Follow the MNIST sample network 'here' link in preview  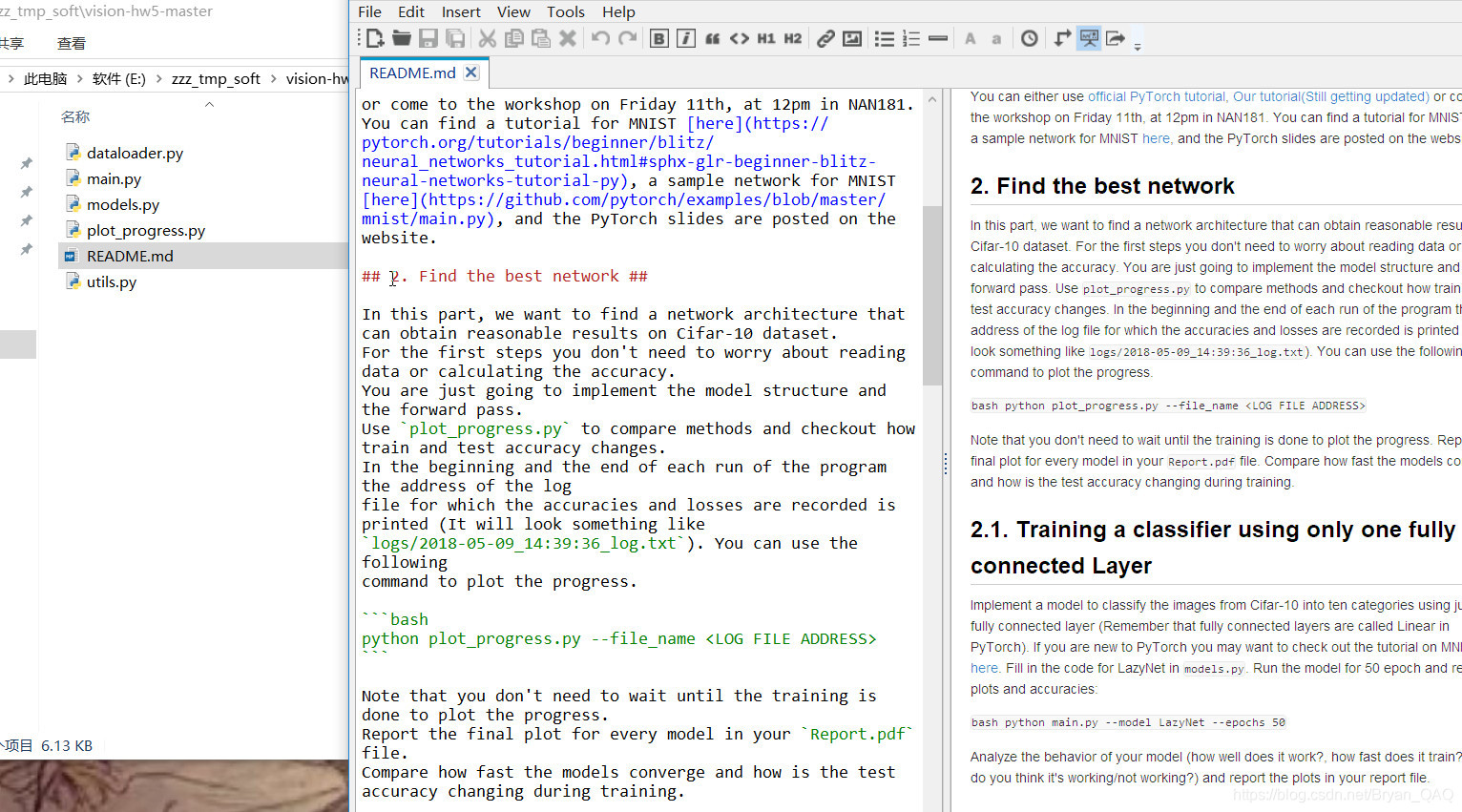point(1156,138)
